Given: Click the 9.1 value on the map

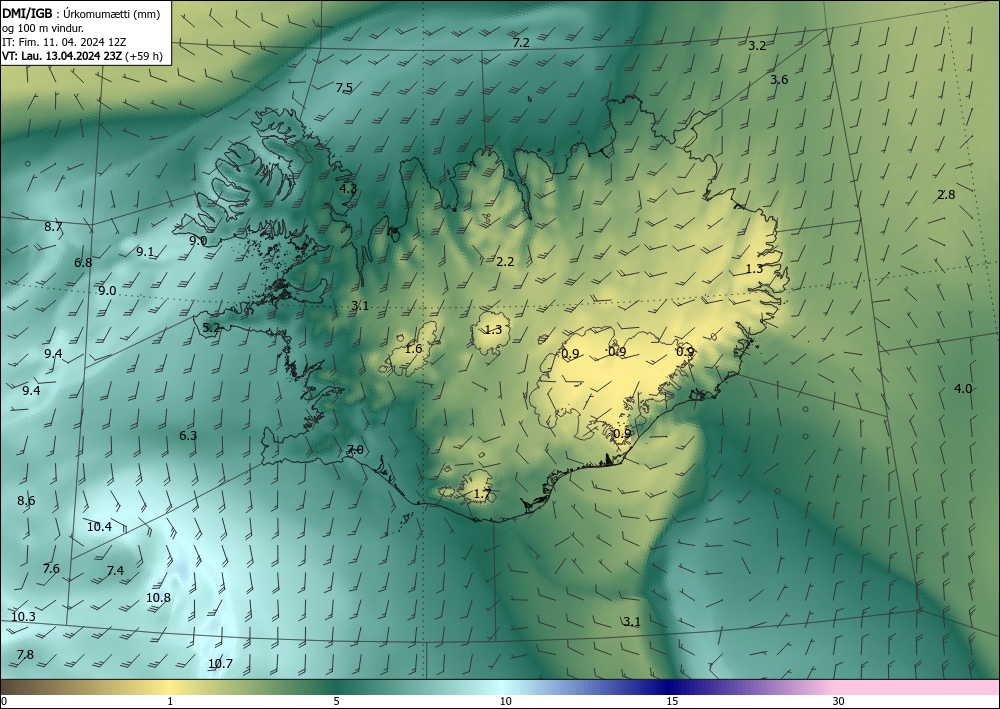Looking at the screenshot, I should (145, 252).
